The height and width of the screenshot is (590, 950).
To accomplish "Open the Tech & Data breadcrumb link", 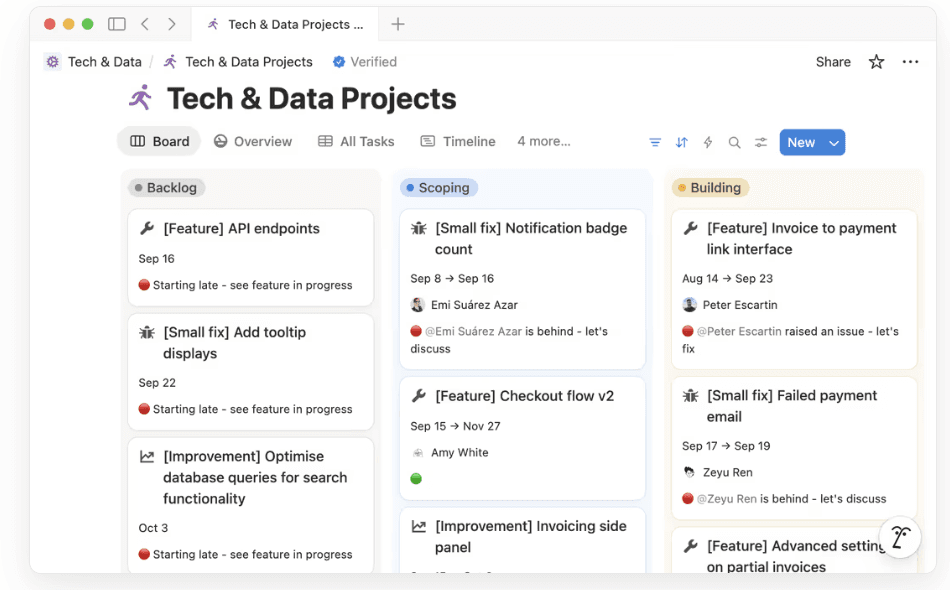I will (103, 61).
